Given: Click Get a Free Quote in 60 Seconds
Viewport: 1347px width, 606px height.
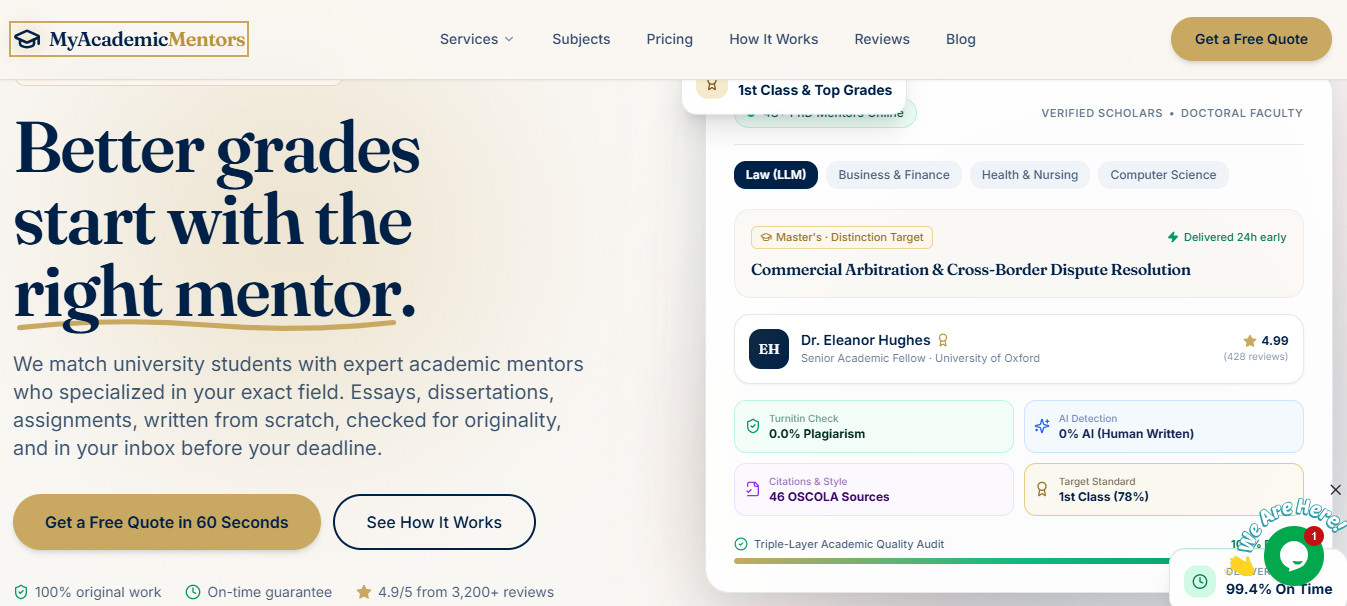Looking at the screenshot, I should tap(167, 522).
